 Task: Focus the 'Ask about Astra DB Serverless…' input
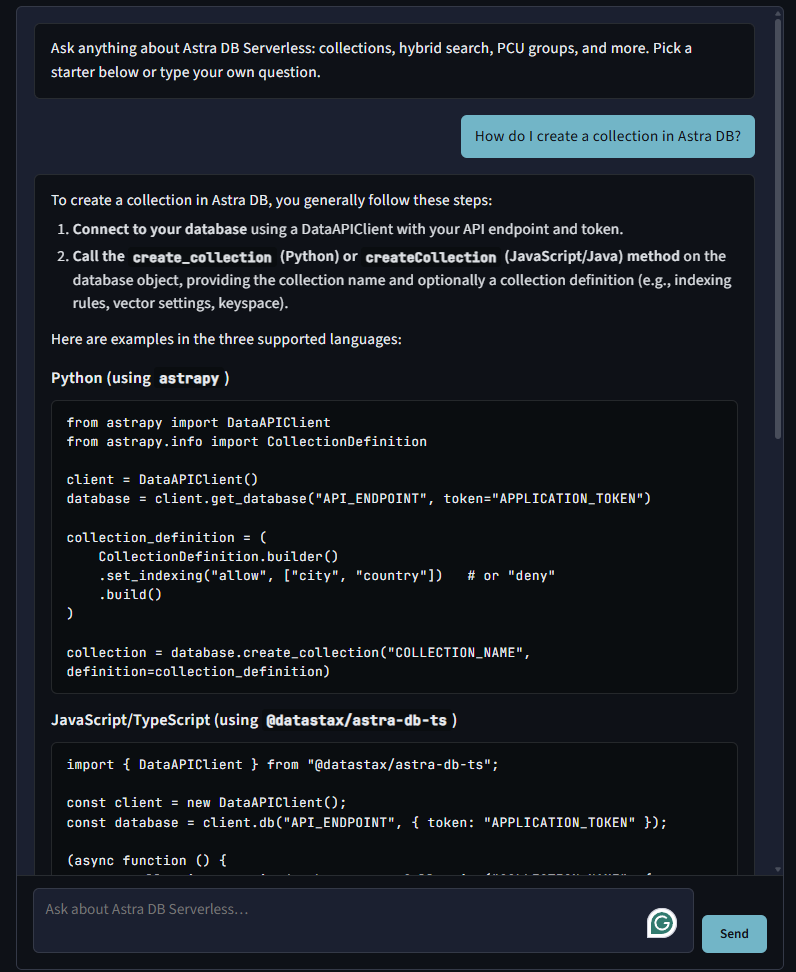[x=363, y=921]
